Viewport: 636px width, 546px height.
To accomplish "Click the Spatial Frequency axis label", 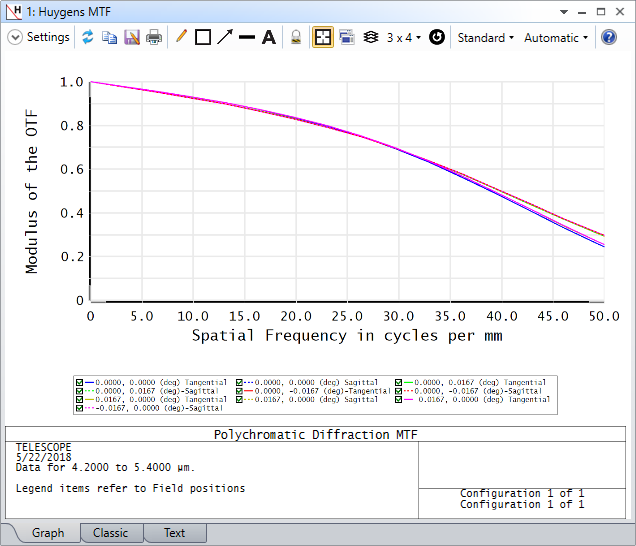I will point(347,336).
